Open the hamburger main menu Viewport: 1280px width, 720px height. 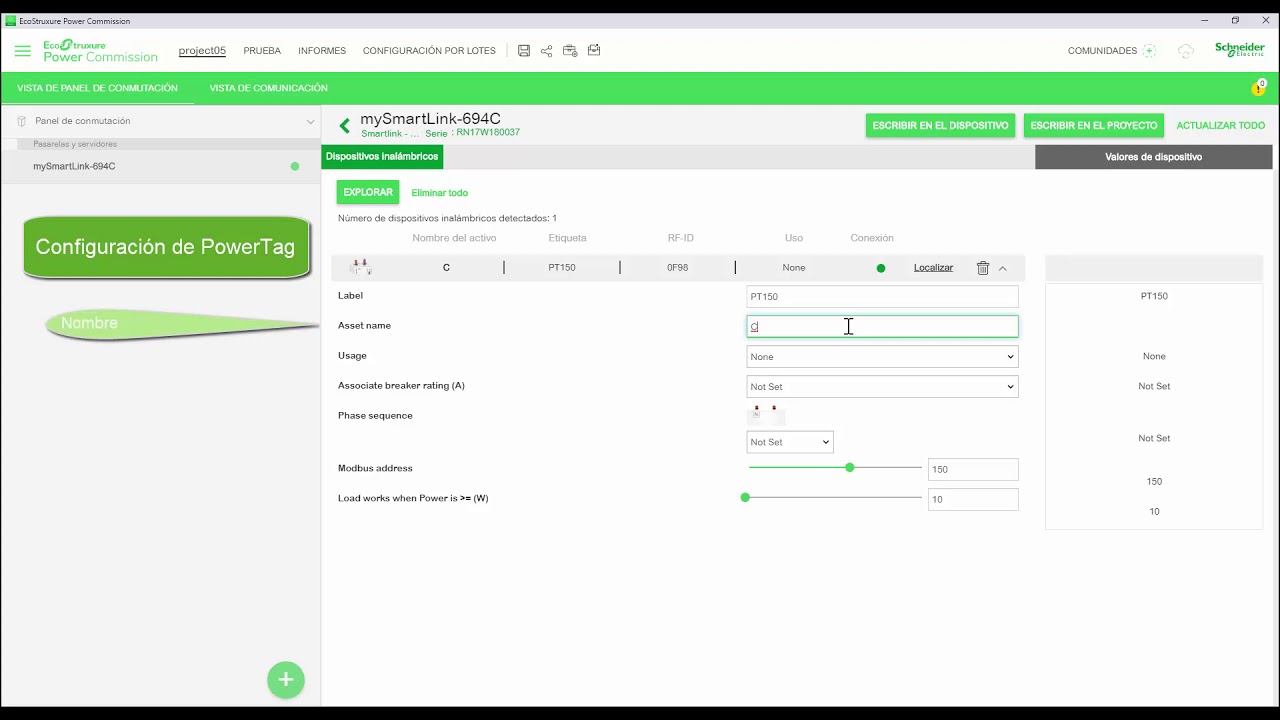pos(22,51)
